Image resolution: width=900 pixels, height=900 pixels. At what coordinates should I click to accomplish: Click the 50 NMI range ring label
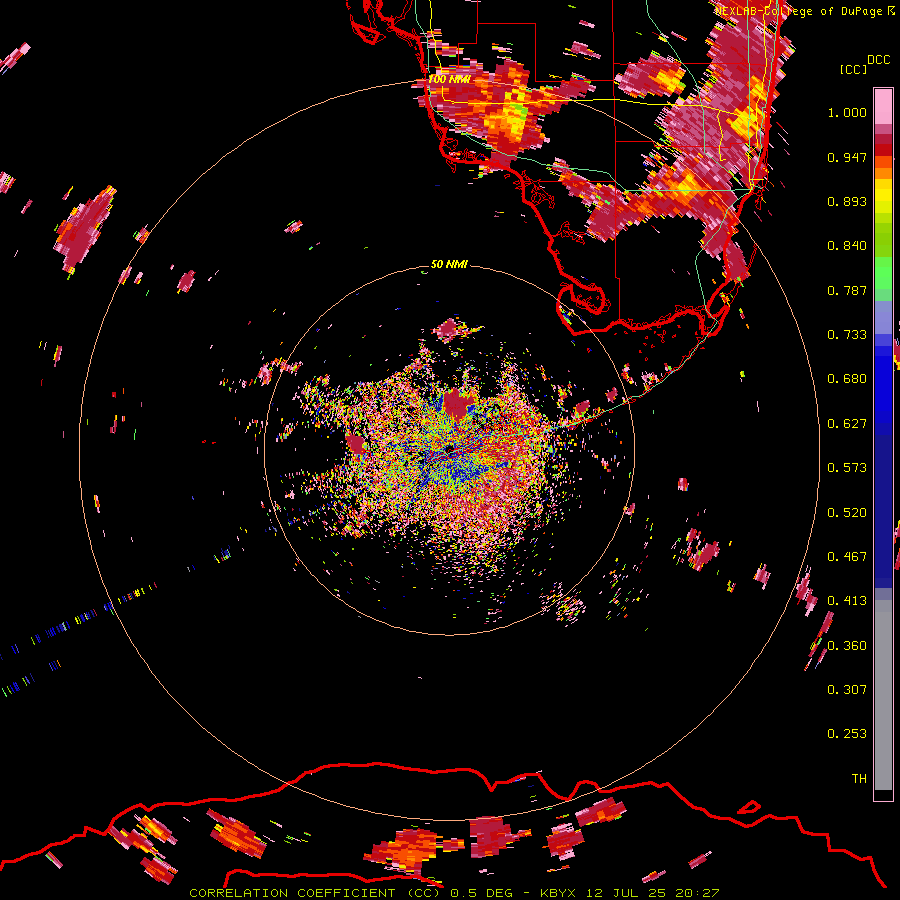pos(449,264)
